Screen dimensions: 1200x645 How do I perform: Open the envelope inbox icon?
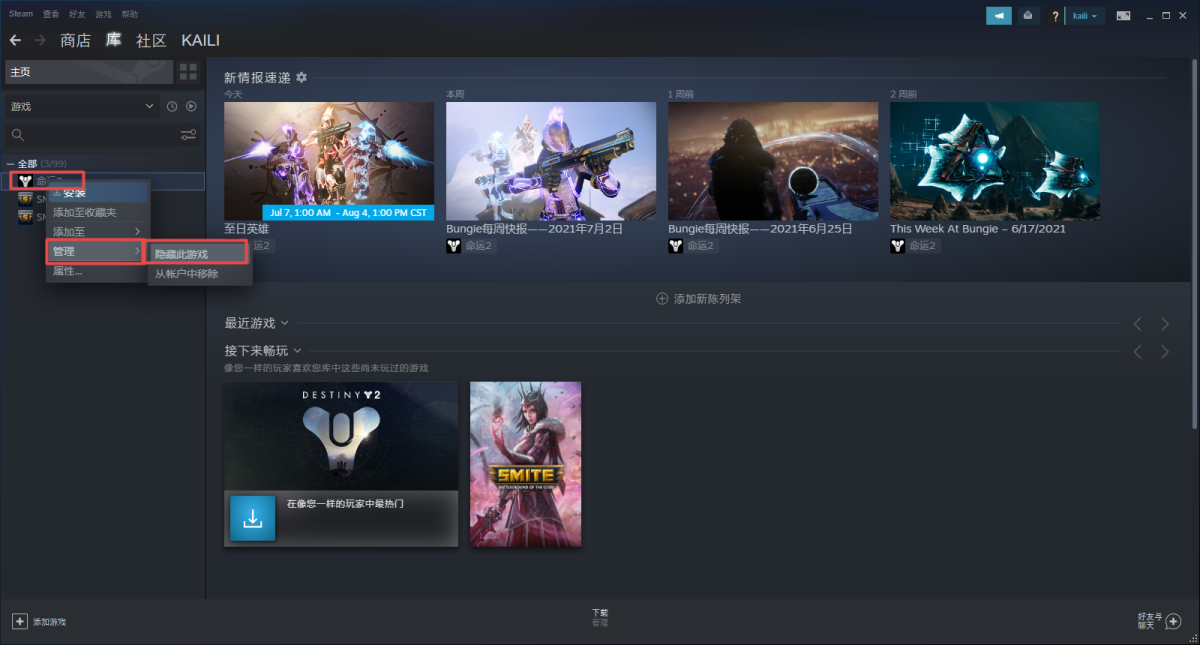click(1028, 15)
